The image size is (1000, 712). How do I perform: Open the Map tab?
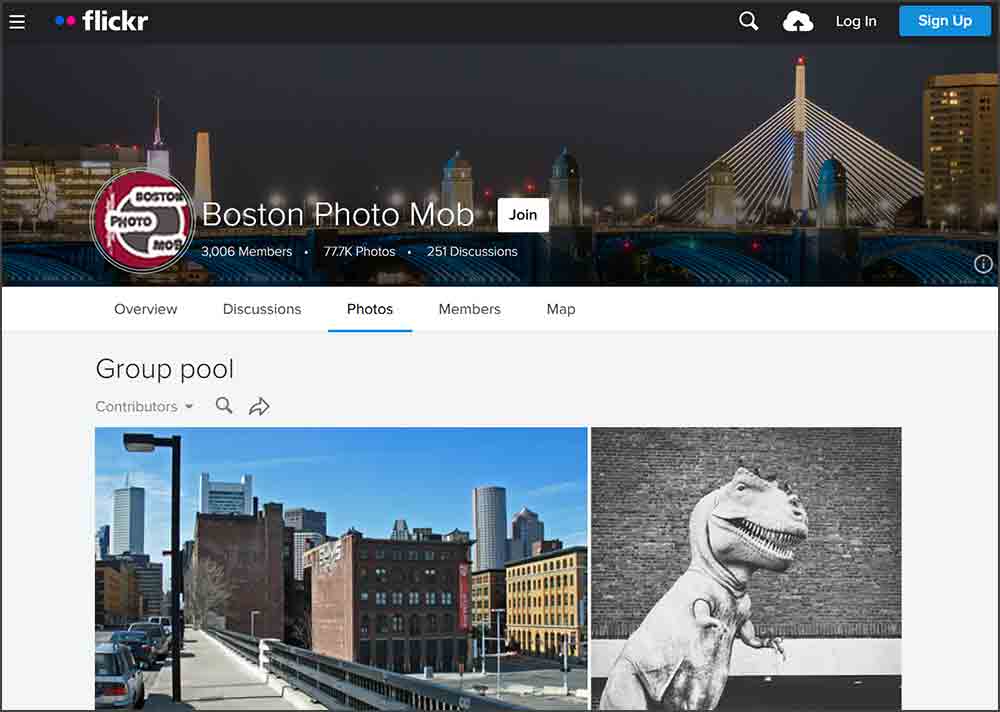point(561,309)
